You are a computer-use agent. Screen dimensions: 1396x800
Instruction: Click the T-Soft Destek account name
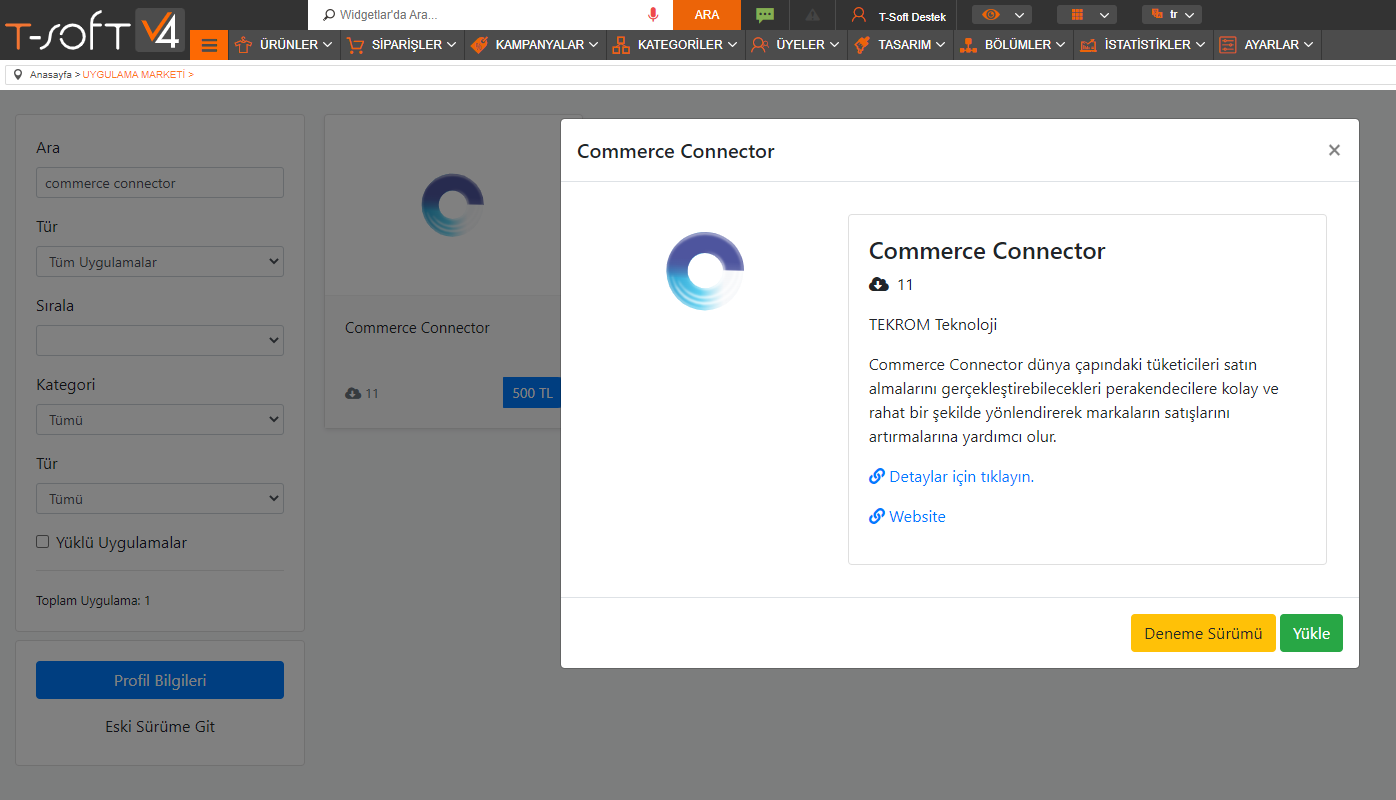912,16
